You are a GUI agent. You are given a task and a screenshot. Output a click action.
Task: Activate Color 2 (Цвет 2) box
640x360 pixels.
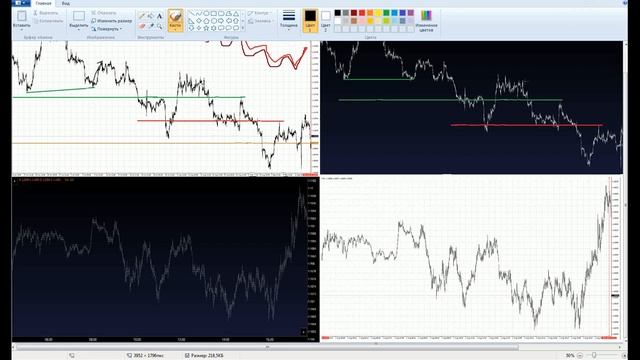click(x=325, y=20)
